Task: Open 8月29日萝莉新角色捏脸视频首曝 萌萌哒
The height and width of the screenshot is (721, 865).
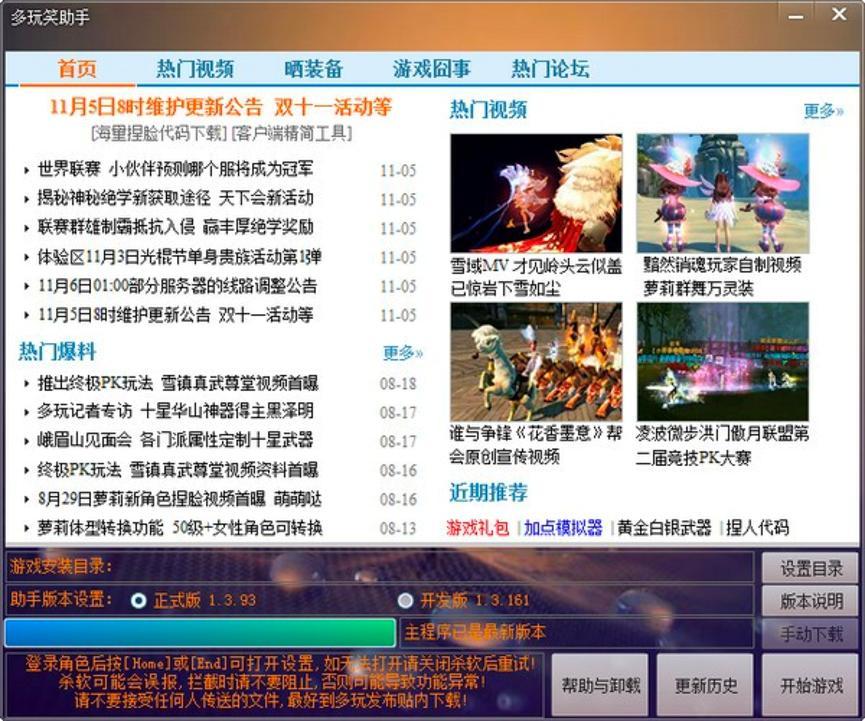Action: pyautogui.click(x=179, y=499)
